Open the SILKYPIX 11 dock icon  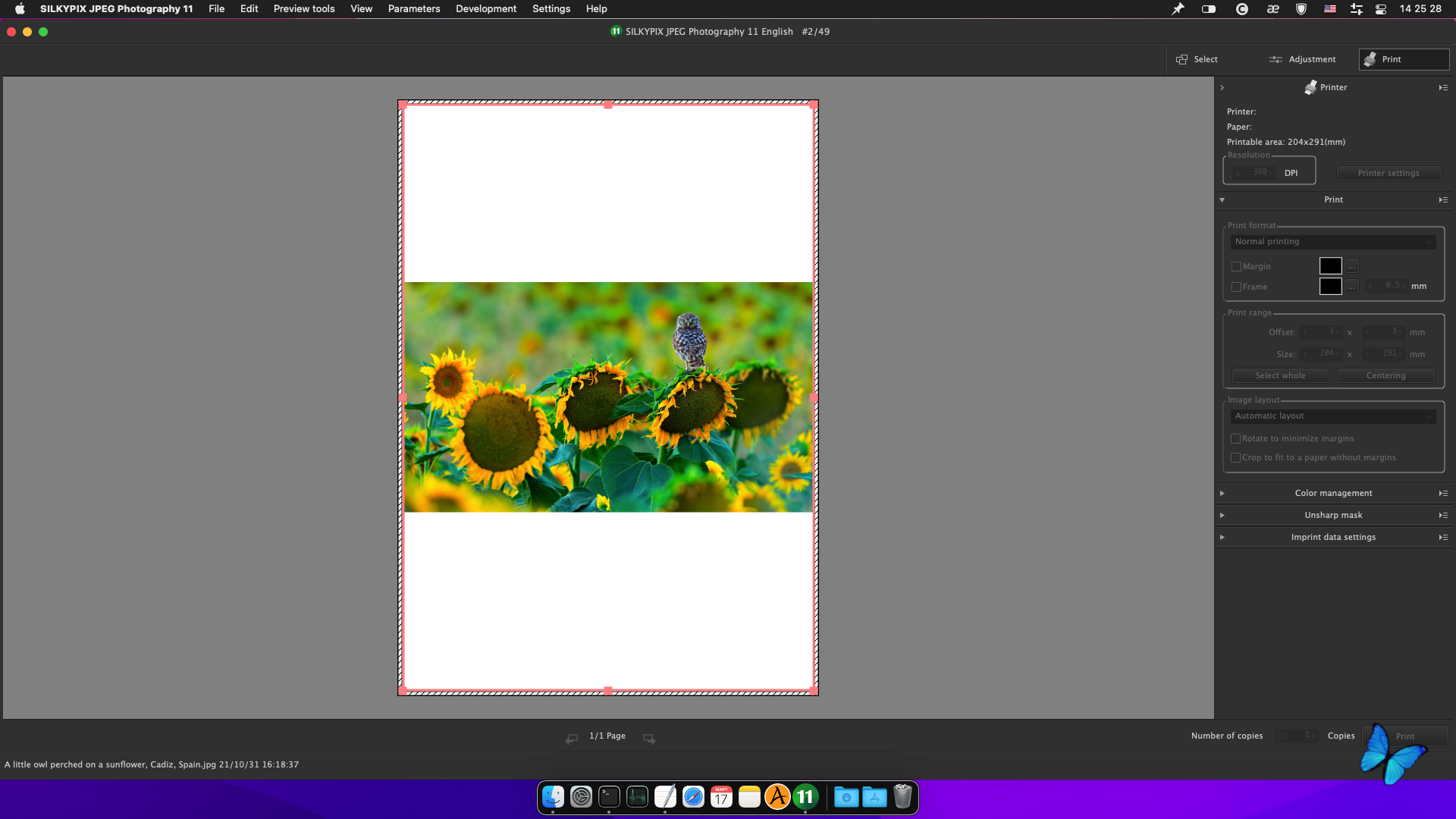(x=805, y=796)
